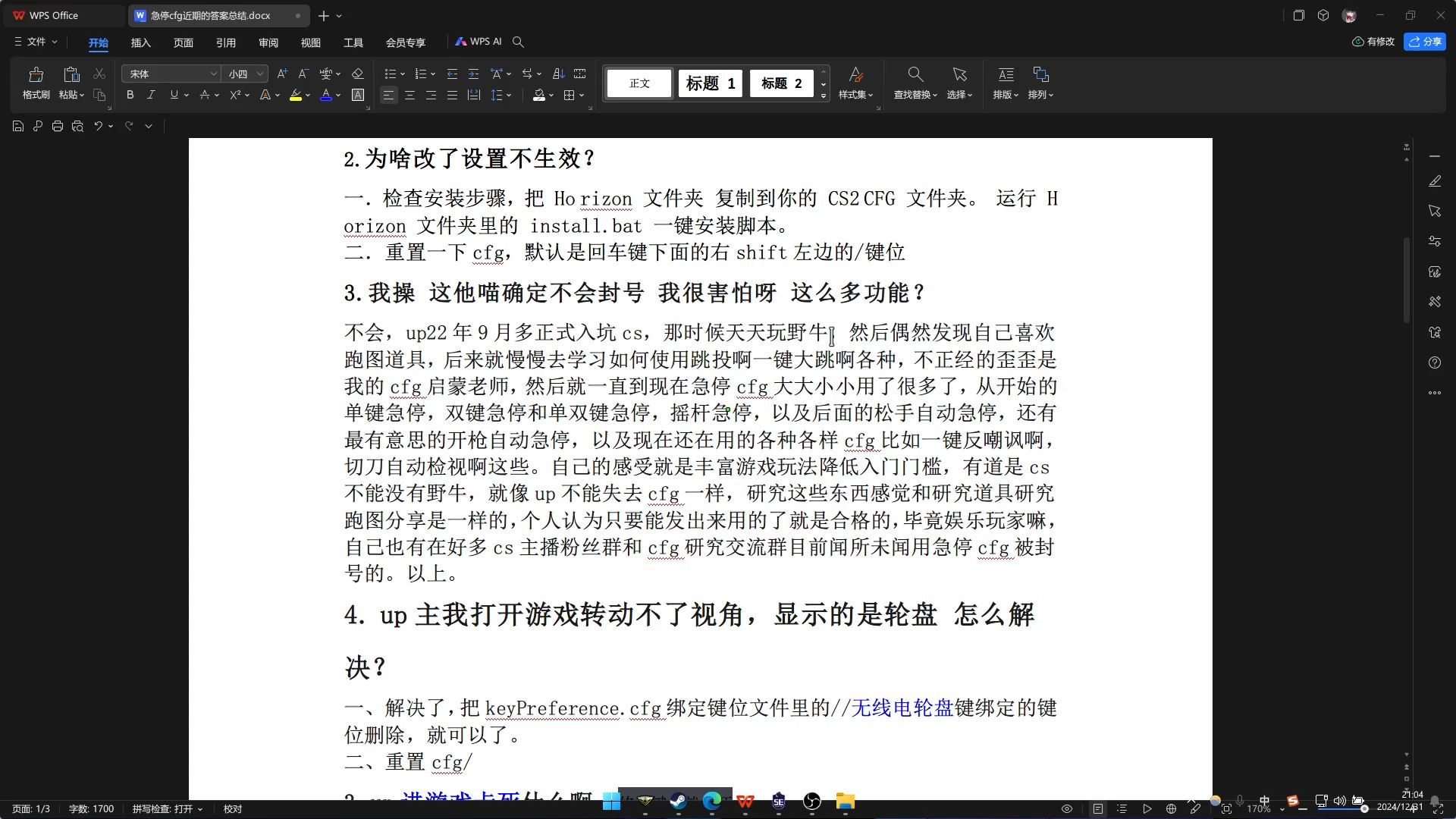1456x819 pixels.
Task: Switch to page layout view in status bar
Action: [1098, 809]
